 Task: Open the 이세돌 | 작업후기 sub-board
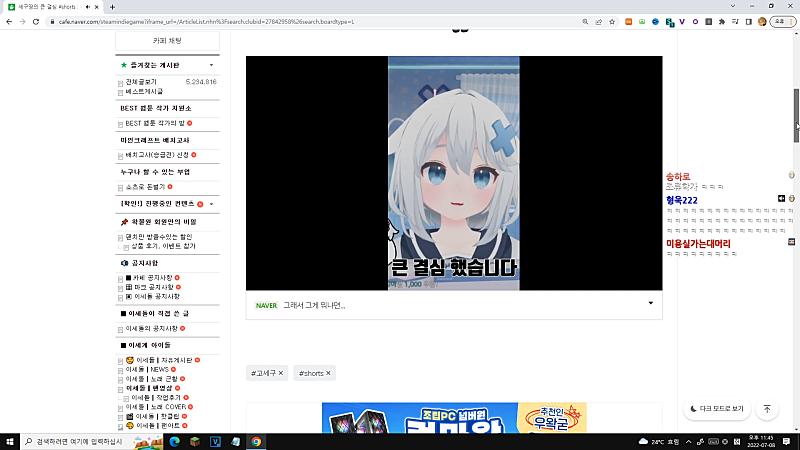[x=156, y=397]
